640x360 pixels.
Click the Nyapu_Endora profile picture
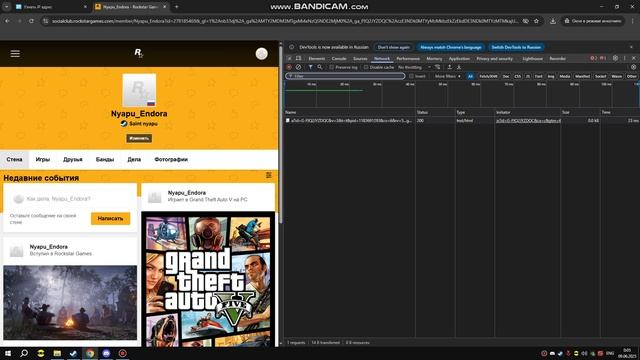[x=139, y=90]
